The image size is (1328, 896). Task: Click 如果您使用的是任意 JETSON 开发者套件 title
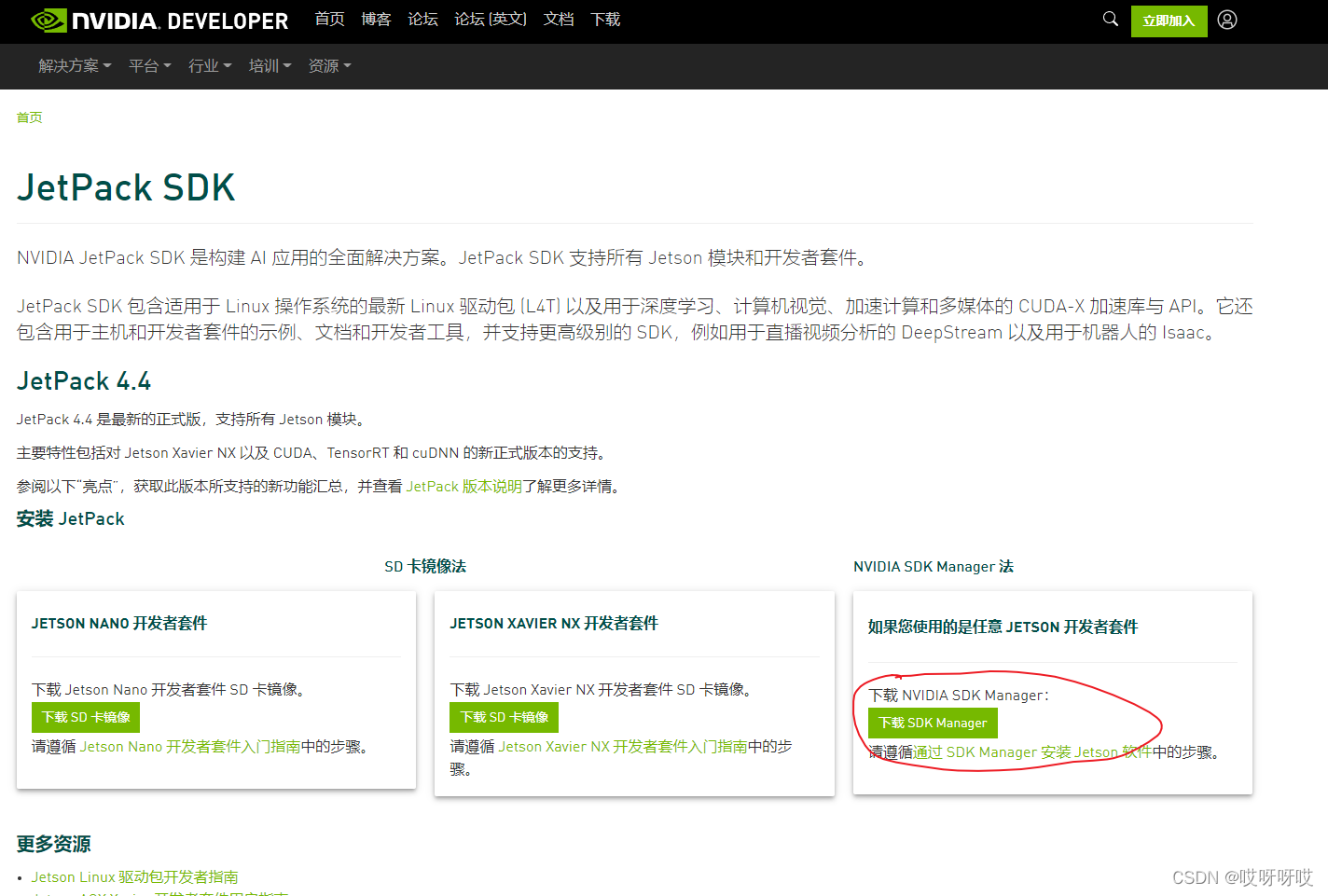coord(1003,627)
